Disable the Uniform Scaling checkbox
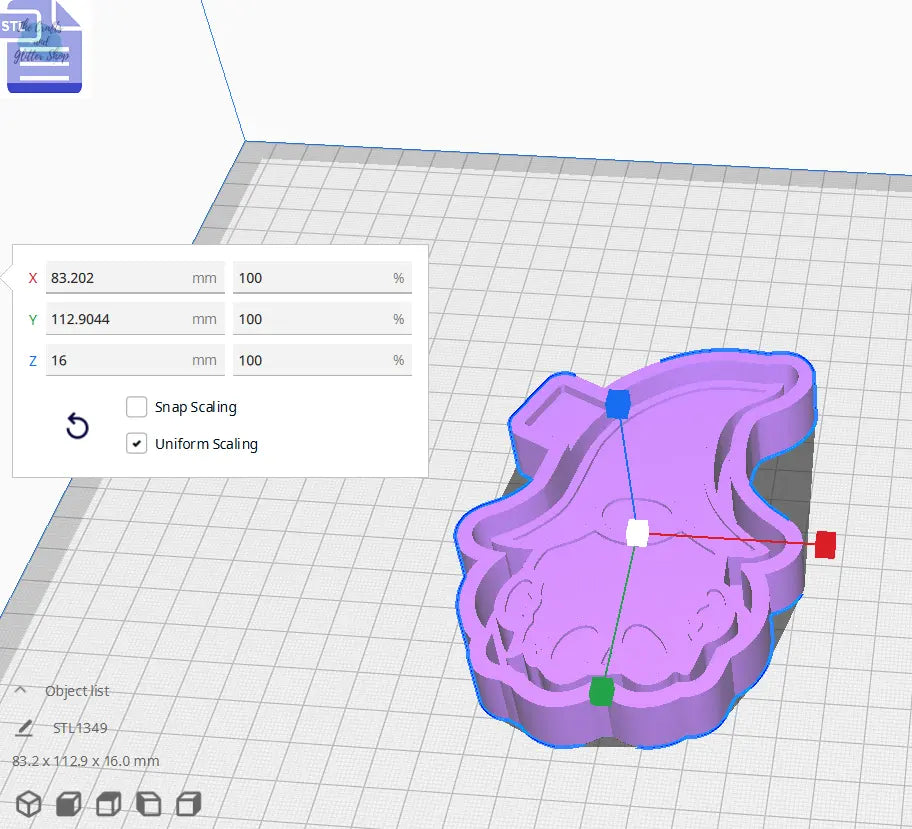This screenshot has width=912, height=829. (137, 443)
